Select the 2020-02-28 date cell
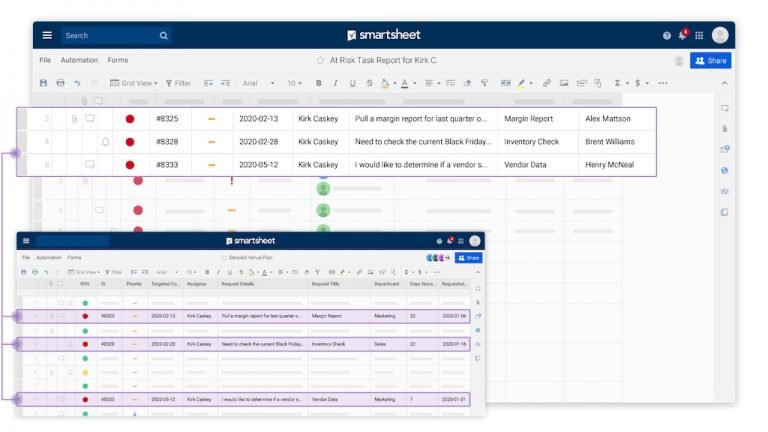This screenshot has height=432, width=768. tap(263, 142)
